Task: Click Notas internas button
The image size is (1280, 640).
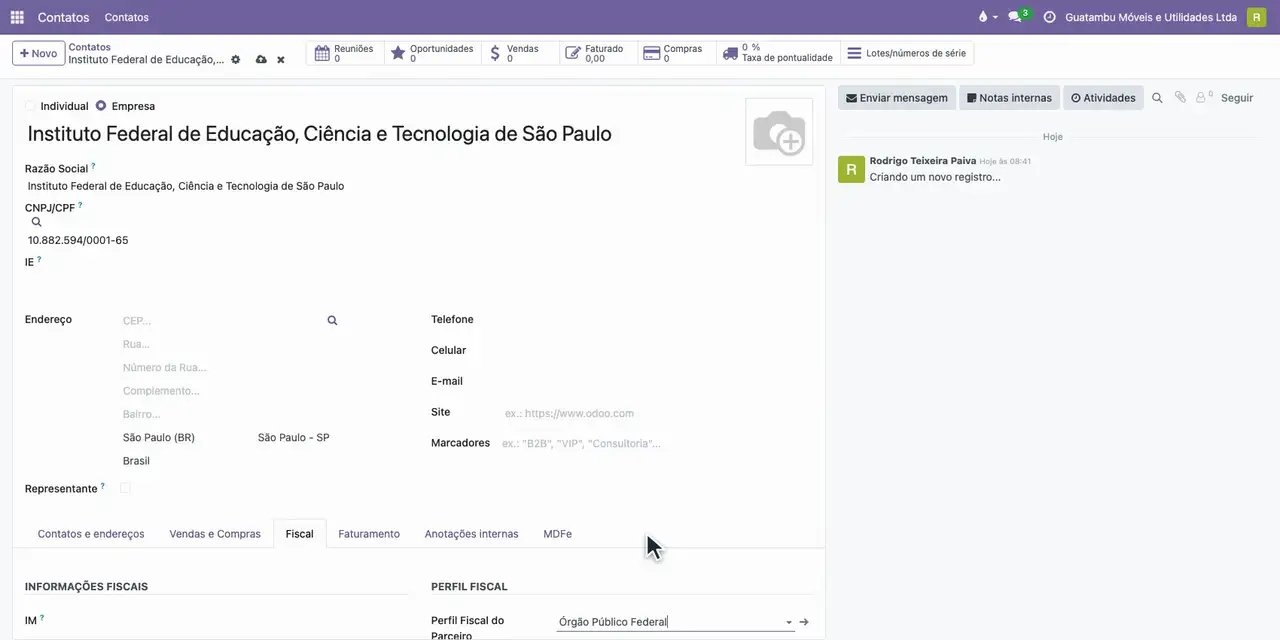Action: pyautogui.click(x=1009, y=98)
